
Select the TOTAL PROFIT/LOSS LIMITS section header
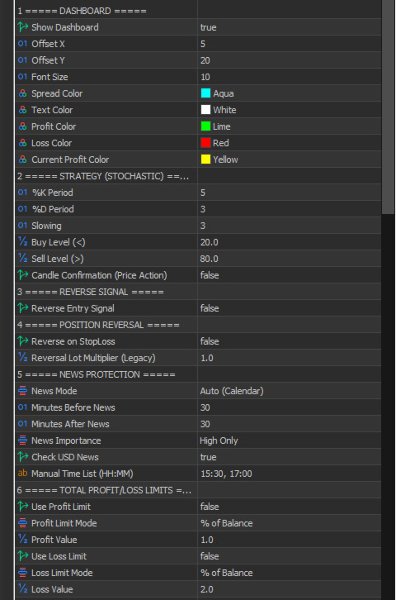coord(198,490)
